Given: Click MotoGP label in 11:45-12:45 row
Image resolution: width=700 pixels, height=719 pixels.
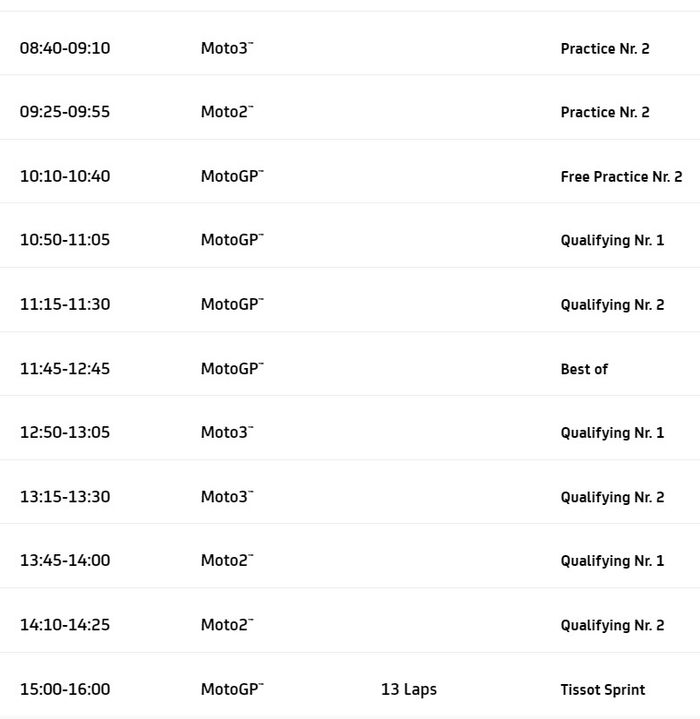Looking at the screenshot, I should [231, 368].
